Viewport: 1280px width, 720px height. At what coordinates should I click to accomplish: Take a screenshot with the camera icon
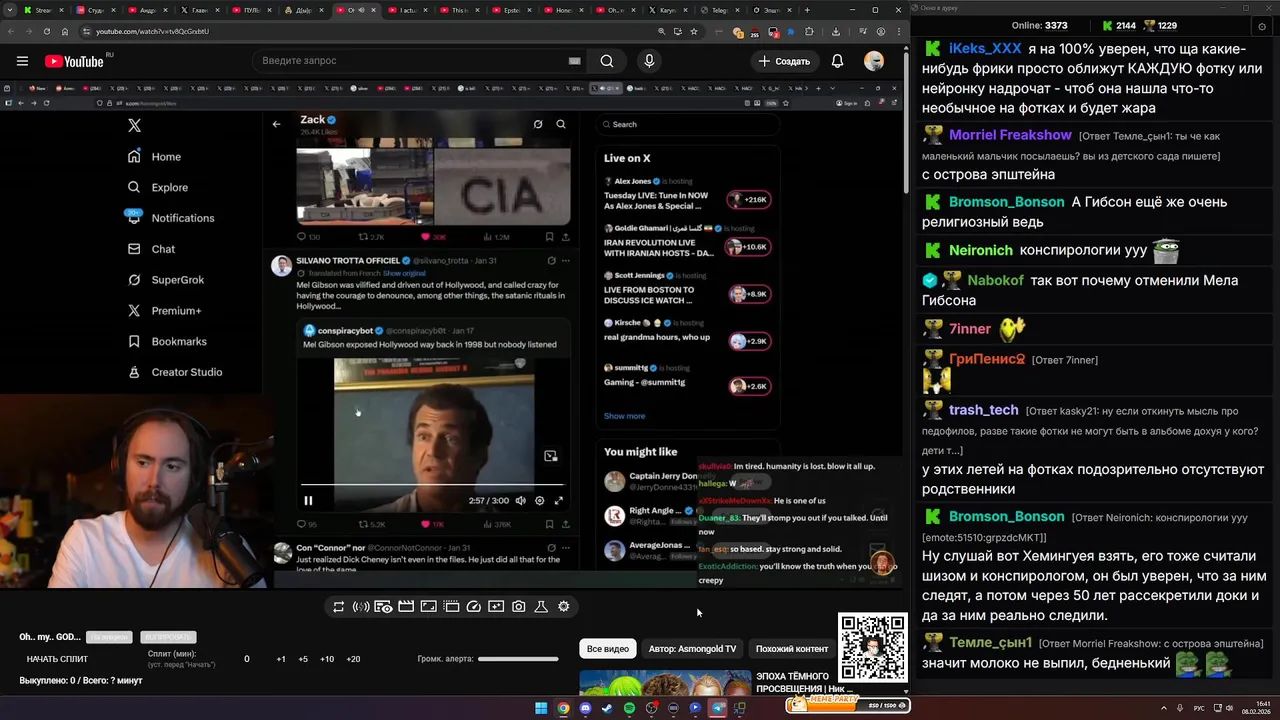518,607
